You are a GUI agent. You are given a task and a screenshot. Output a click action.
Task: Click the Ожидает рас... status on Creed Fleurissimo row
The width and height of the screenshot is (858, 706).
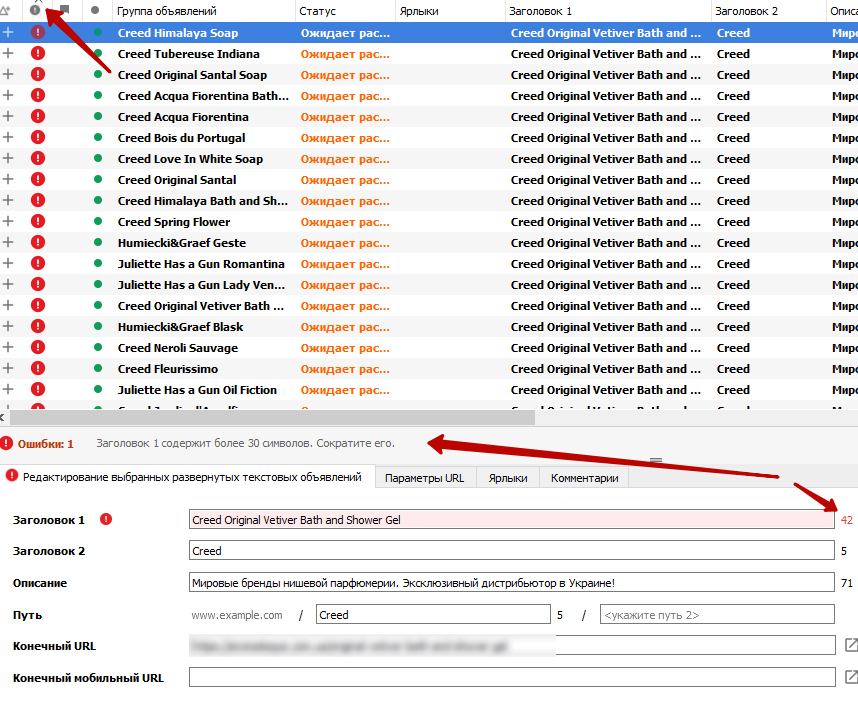pos(345,369)
